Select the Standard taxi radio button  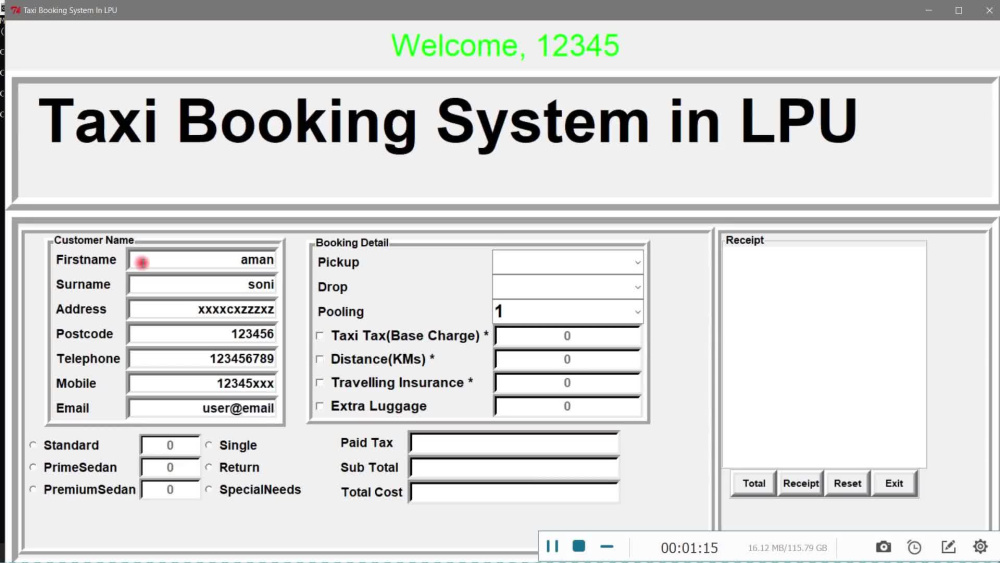coord(33,445)
